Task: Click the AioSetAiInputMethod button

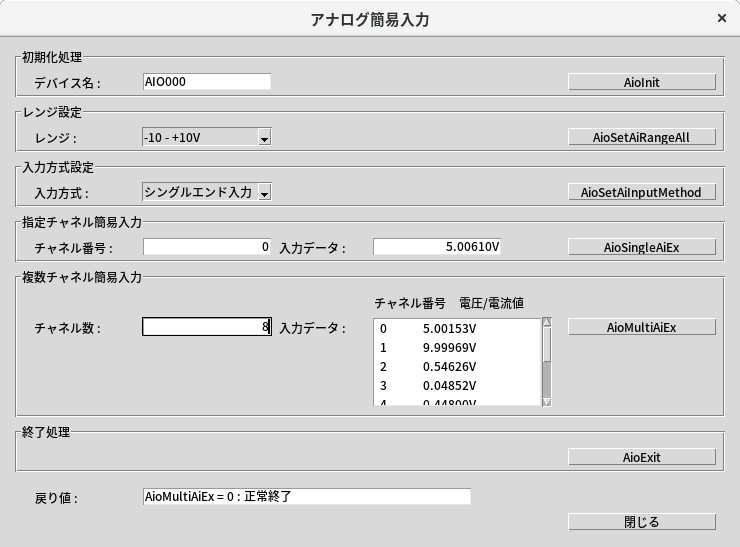Action: click(x=642, y=192)
